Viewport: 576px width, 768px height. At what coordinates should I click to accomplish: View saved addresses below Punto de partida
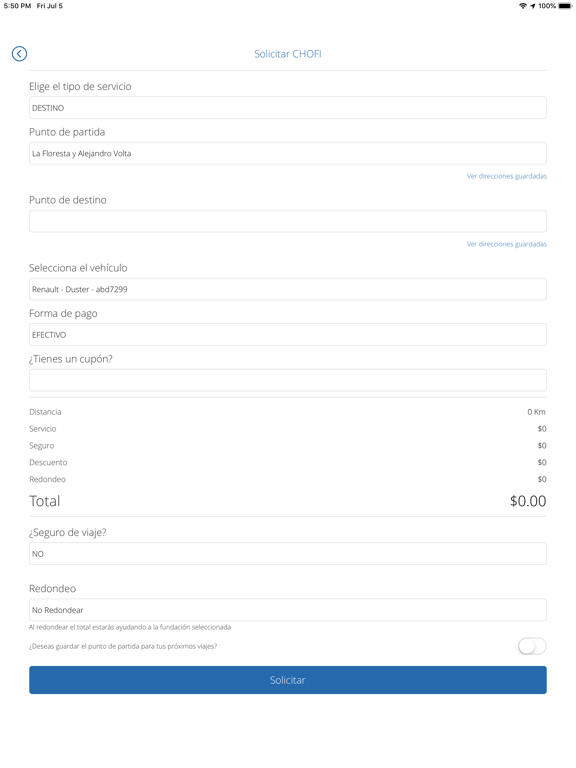[x=506, y=176]
